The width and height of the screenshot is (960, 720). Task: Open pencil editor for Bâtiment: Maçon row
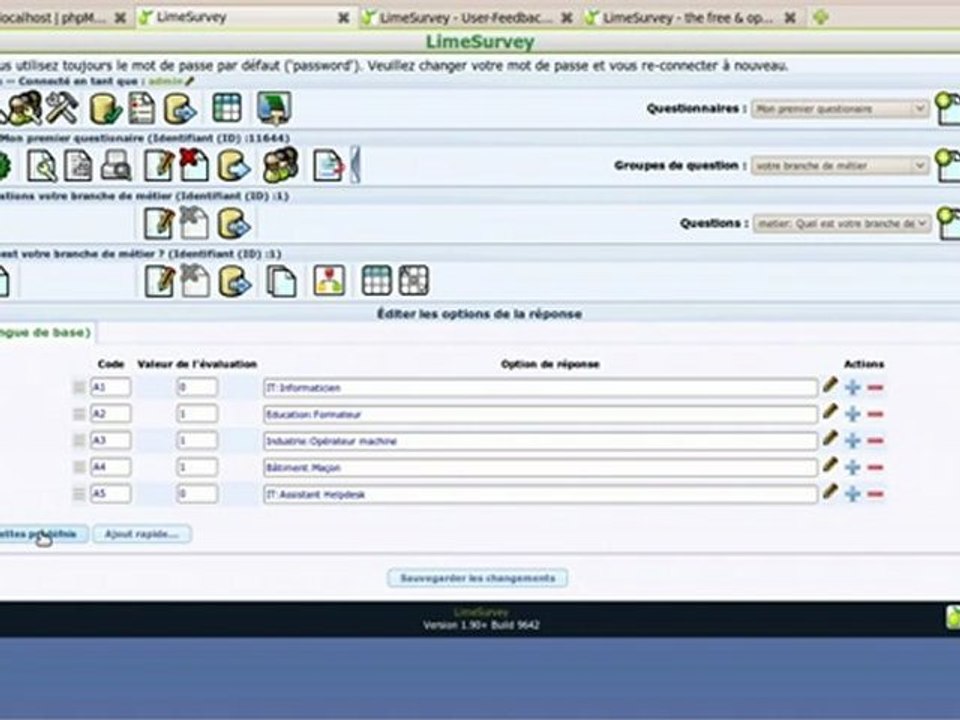point(830,466)
